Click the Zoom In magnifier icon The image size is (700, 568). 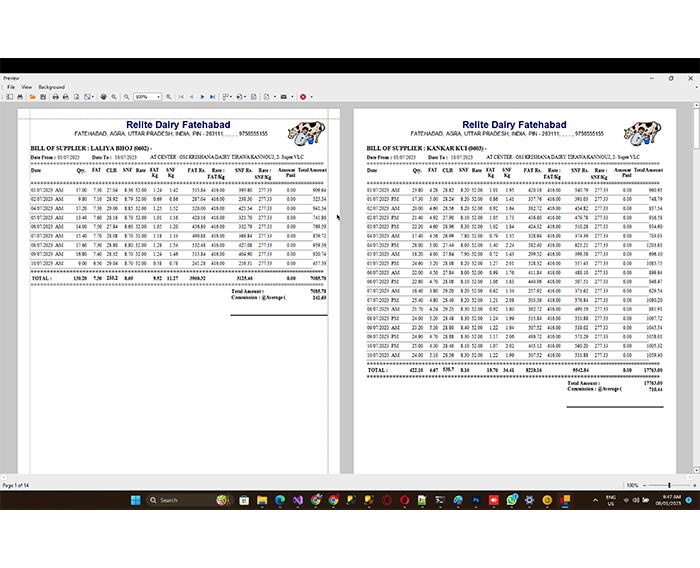click(x=169, y=97)
